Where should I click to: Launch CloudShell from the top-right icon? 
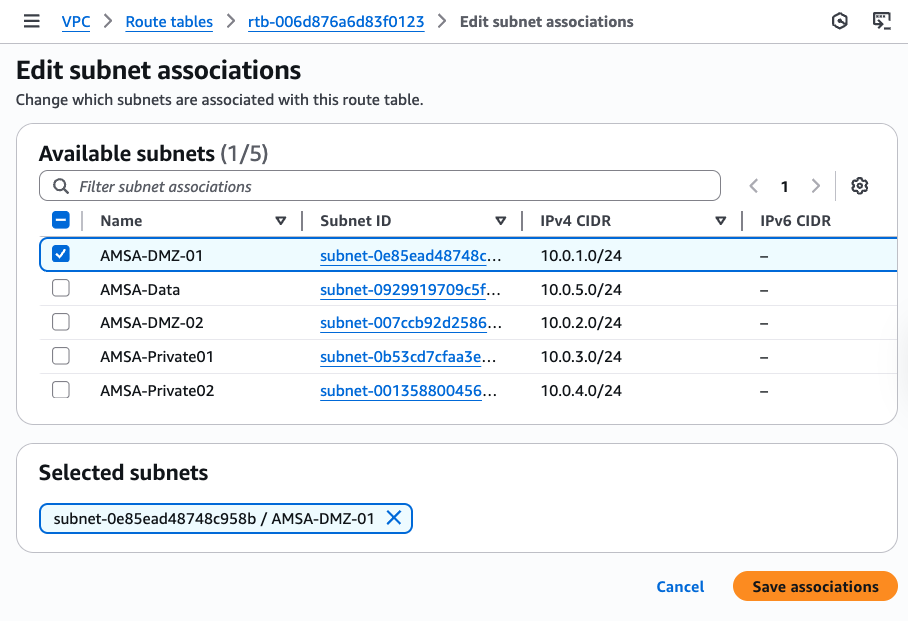pos(881,21)
